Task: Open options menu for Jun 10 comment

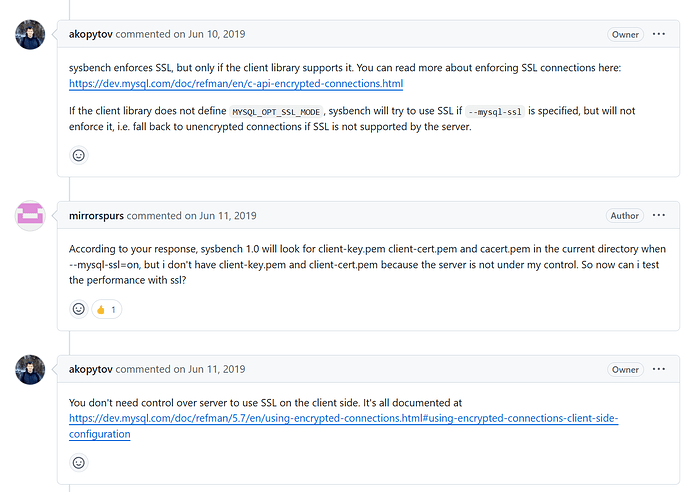Action: [659, 34]
